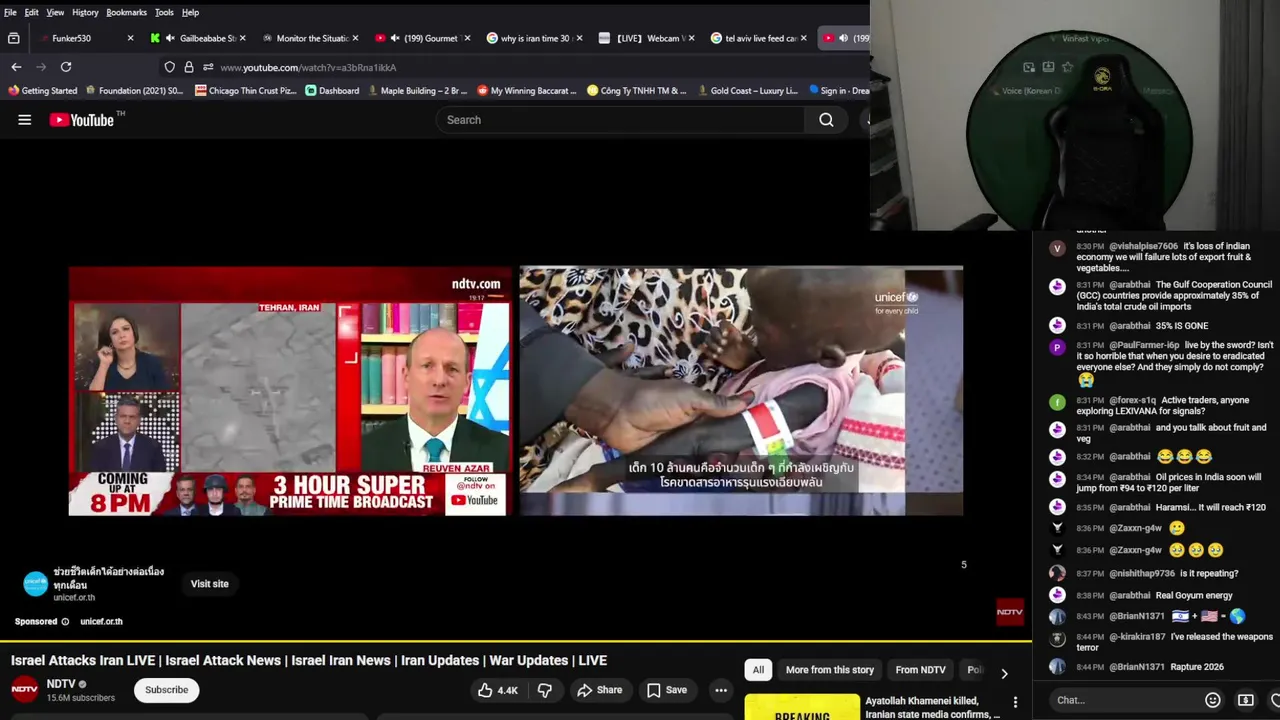Select the All filter chip

[758, 670]
